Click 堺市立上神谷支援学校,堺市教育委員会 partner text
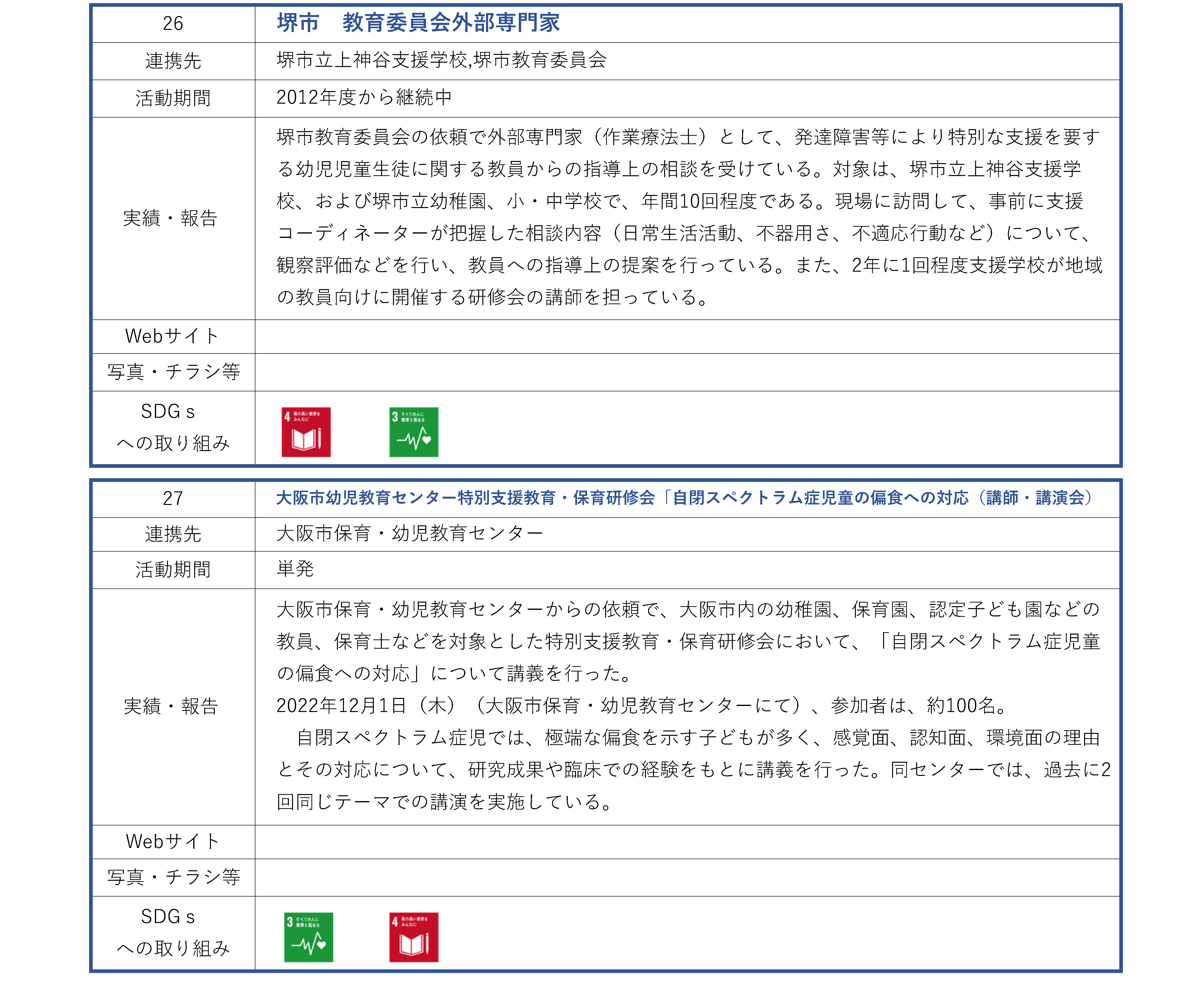This screenshot has height=981, width=1204. (441, 60)
